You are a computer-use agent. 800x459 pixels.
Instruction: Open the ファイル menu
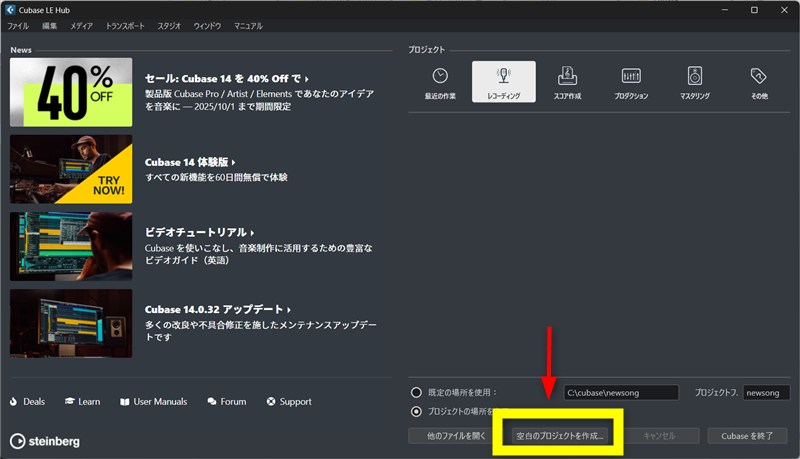[x=18, y=26]
